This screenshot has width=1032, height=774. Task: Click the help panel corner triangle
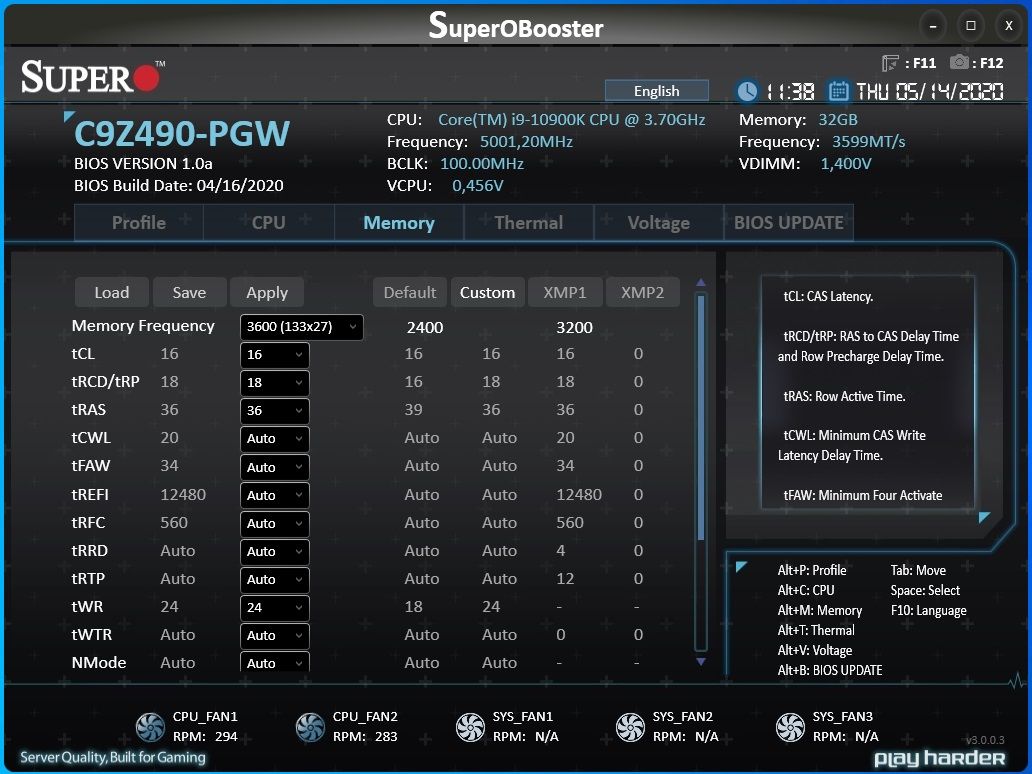(984, 517)
